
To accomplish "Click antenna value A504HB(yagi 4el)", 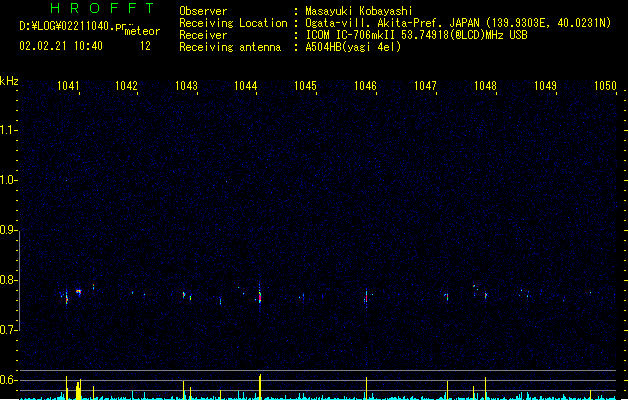I will (353, 47).
